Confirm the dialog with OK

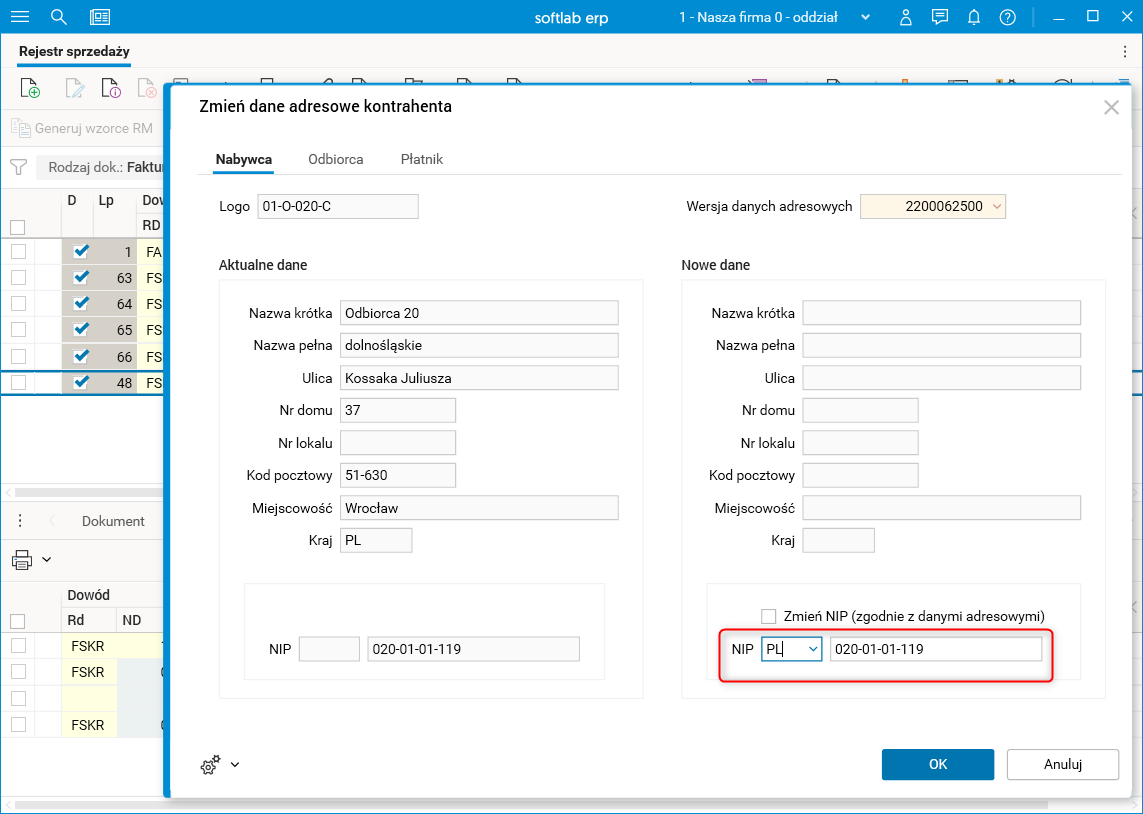click(937, 764)
